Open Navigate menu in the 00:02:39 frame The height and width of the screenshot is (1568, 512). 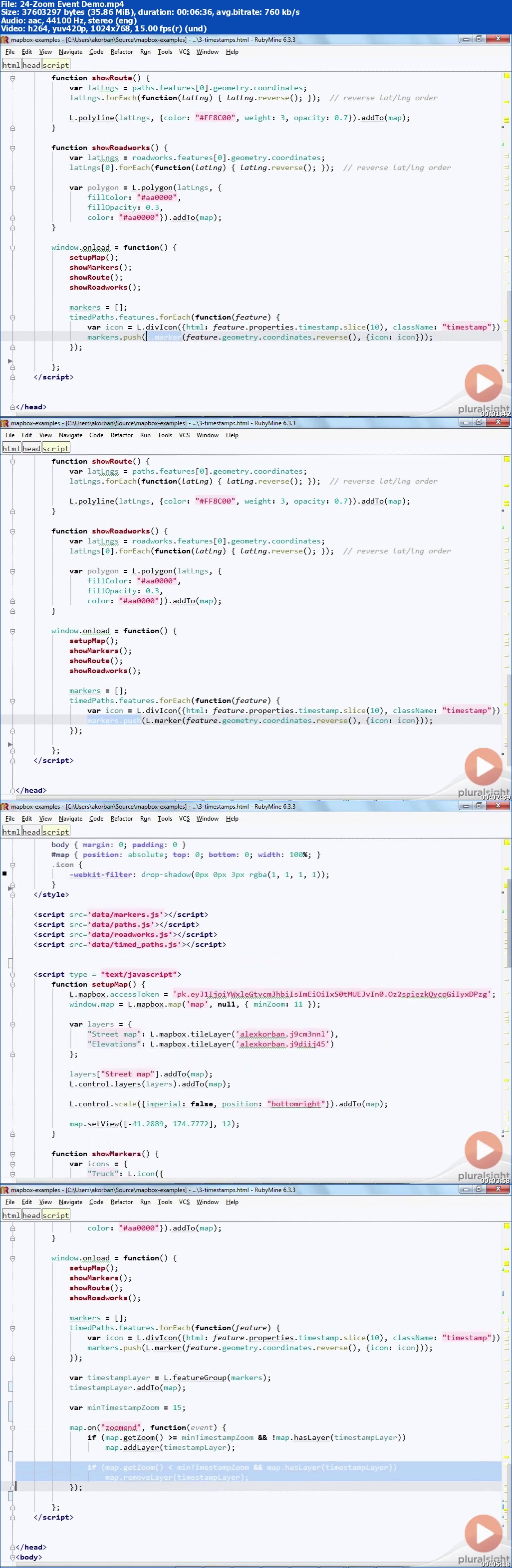click(71, 435)
